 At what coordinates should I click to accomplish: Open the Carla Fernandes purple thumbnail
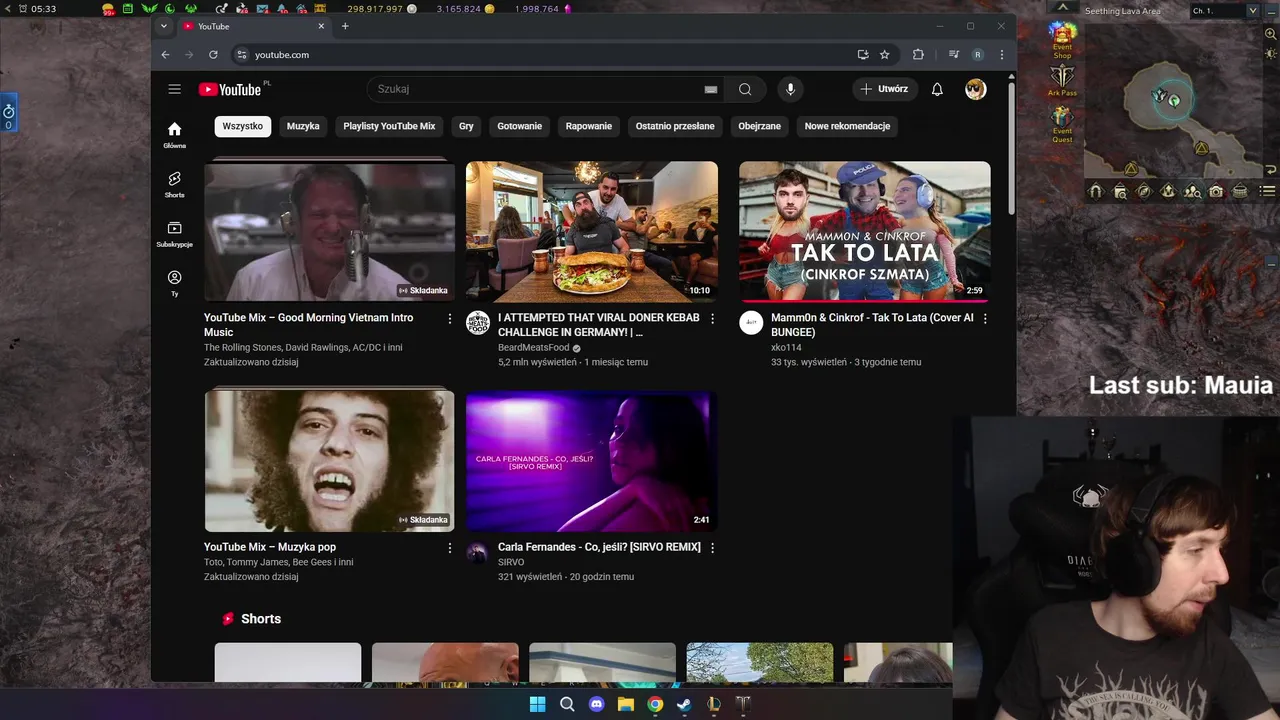[592, 461]
